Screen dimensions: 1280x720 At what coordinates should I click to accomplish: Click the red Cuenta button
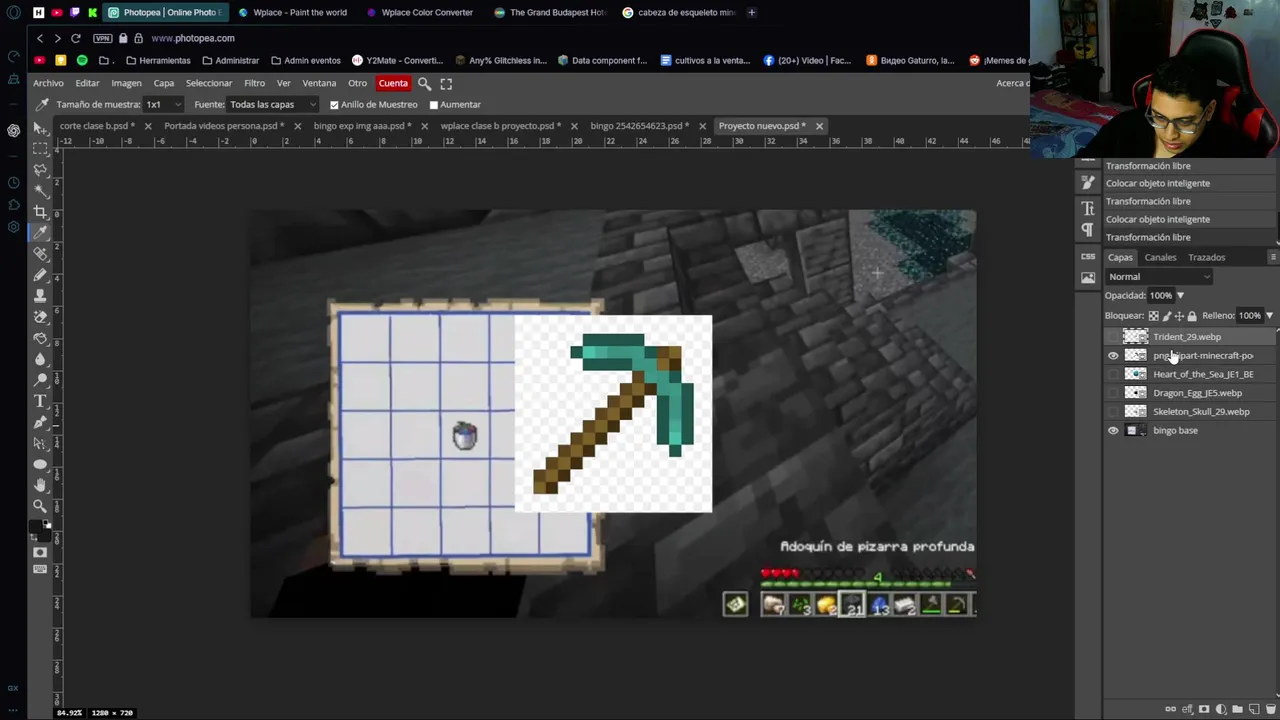[393, 84]
